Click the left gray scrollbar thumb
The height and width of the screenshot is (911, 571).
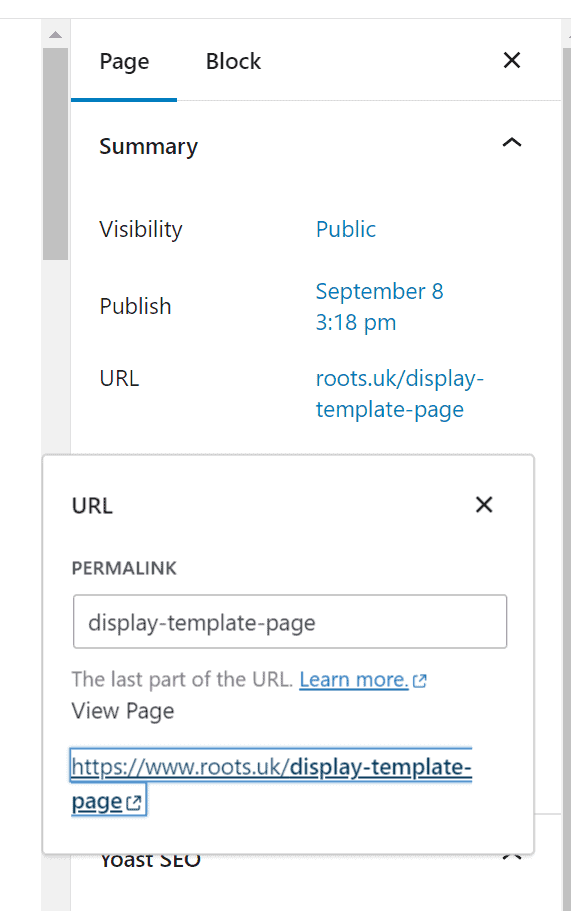pos(55,154)
